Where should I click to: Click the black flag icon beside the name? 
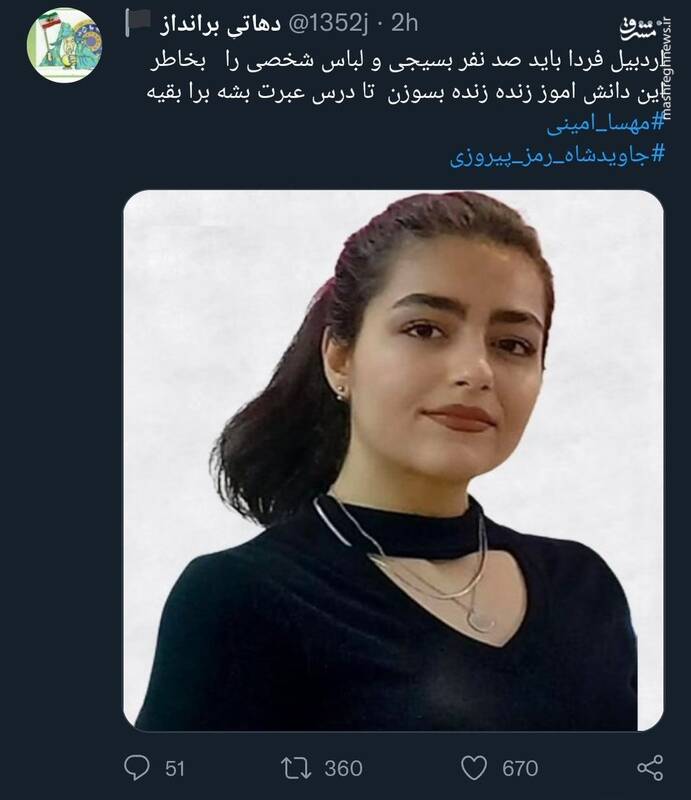pos(138,24)
